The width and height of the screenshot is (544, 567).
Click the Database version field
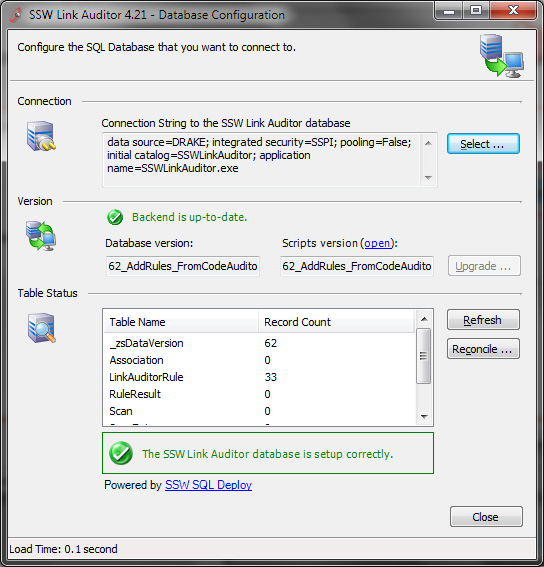click(x=183, y=266)
